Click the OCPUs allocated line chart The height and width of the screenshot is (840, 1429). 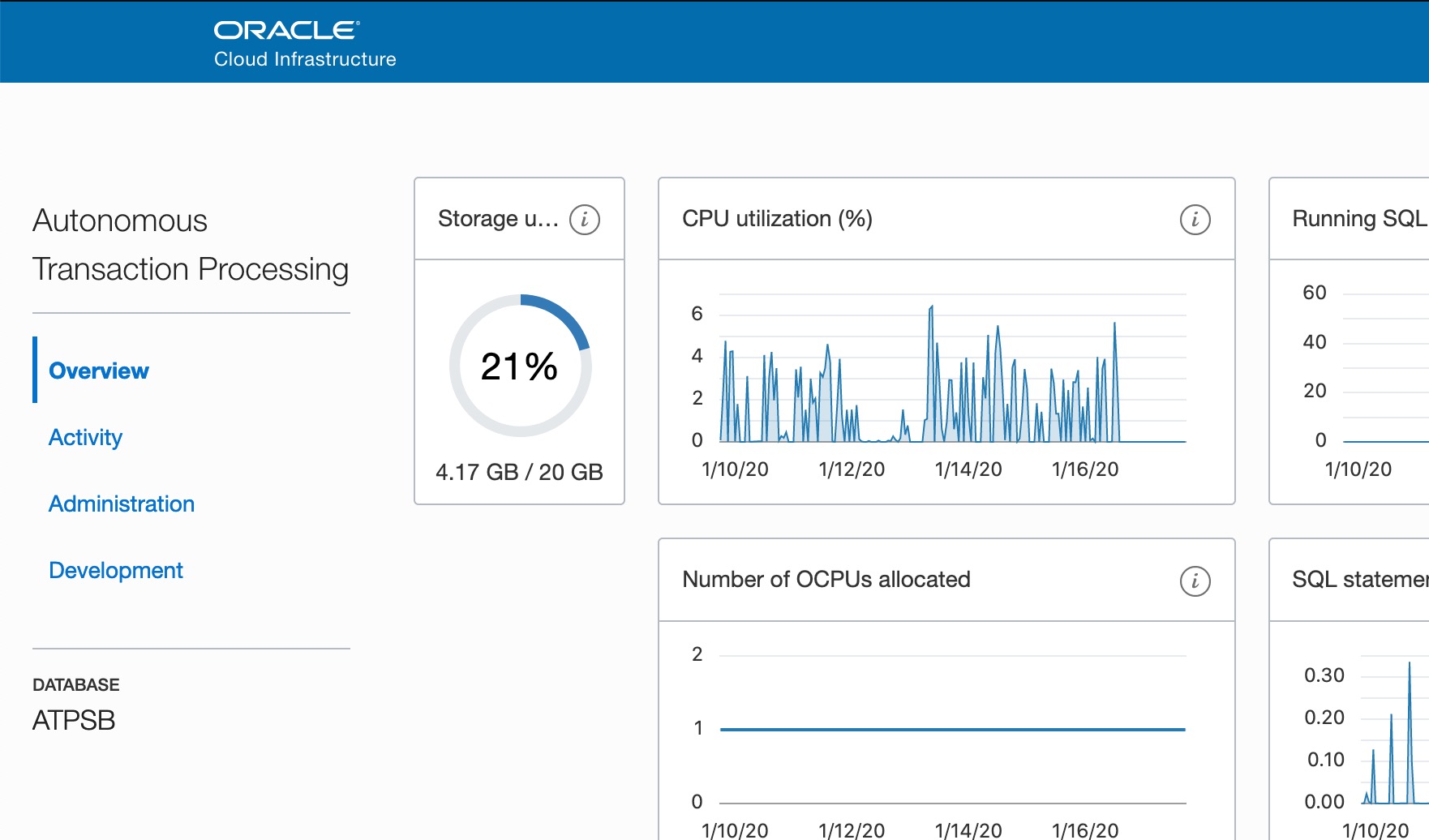952,728
